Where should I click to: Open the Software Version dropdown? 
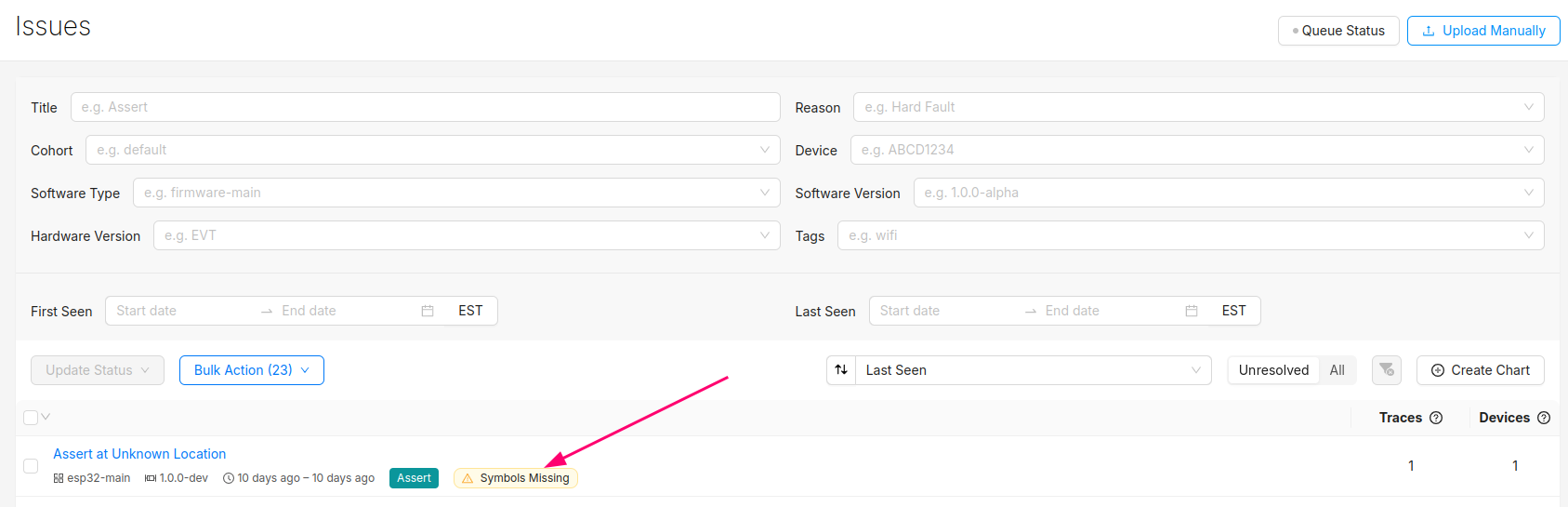coord(1228,193)
